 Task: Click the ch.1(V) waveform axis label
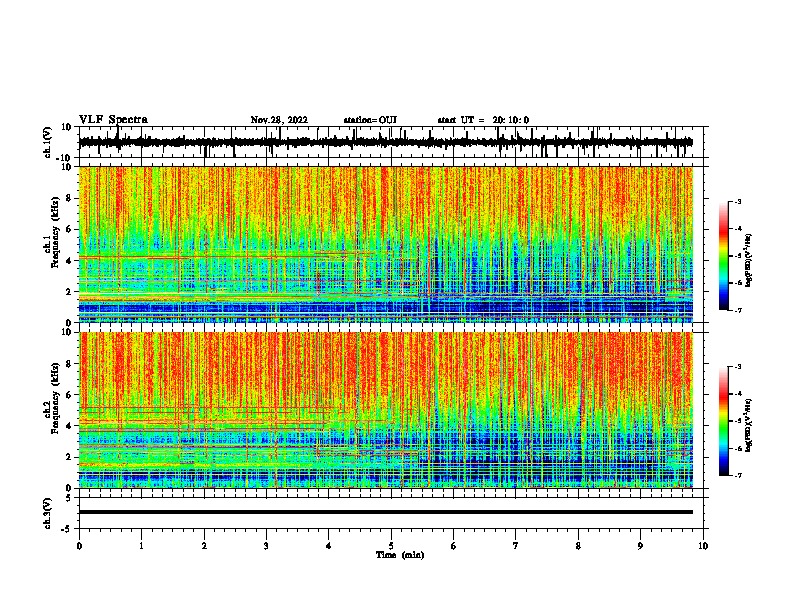[48, 142]
